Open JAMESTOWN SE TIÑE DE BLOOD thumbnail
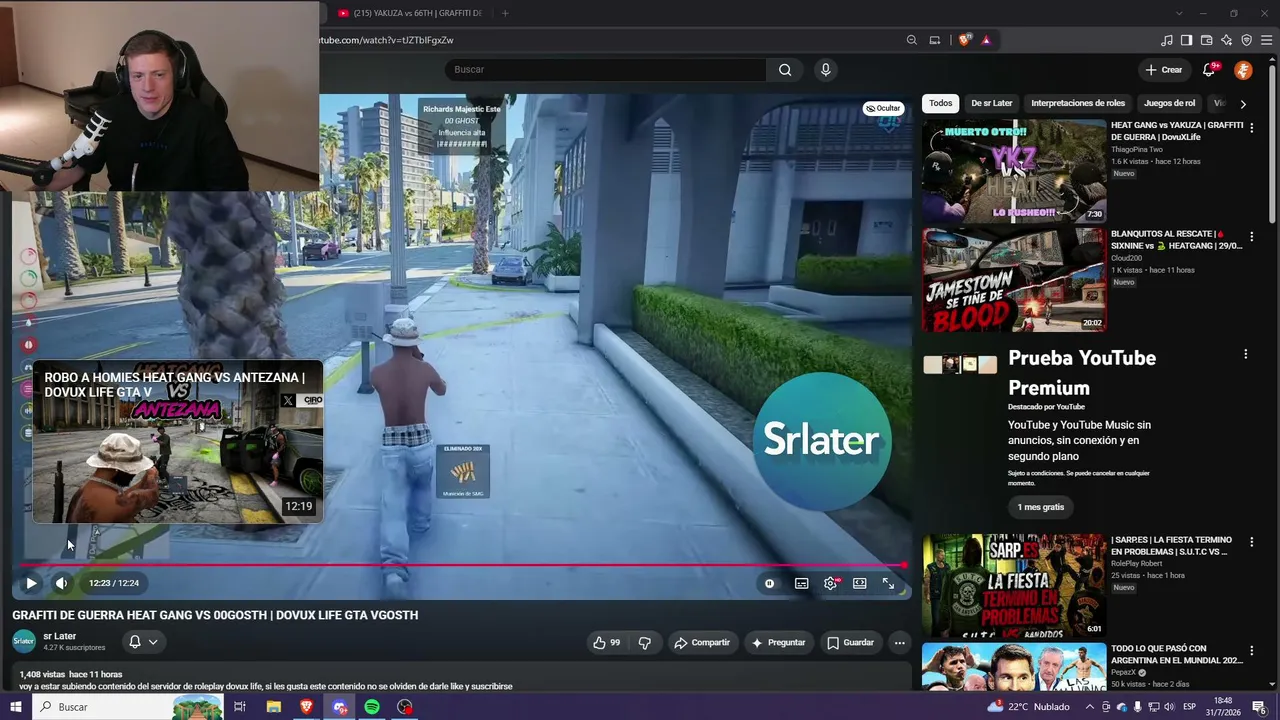1280x720 pixels. click(1014, 280)
